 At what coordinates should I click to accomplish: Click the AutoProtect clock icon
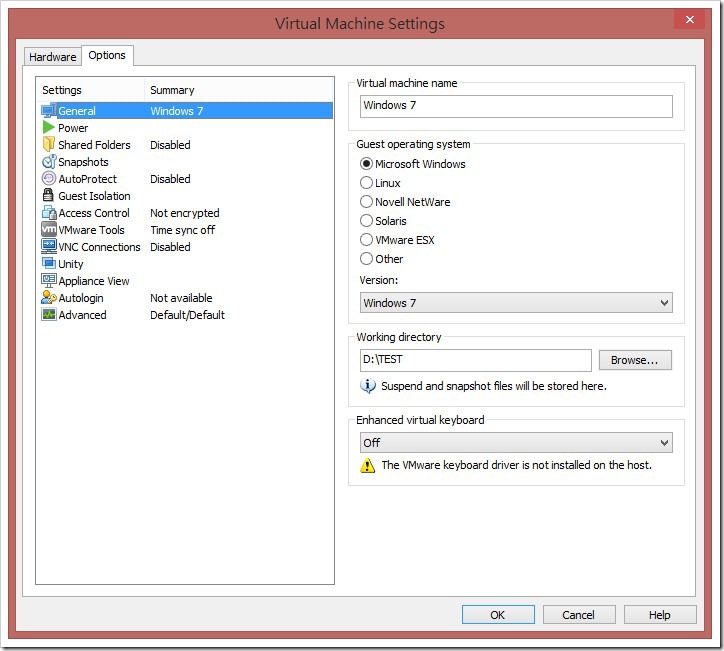pos(48,178)
